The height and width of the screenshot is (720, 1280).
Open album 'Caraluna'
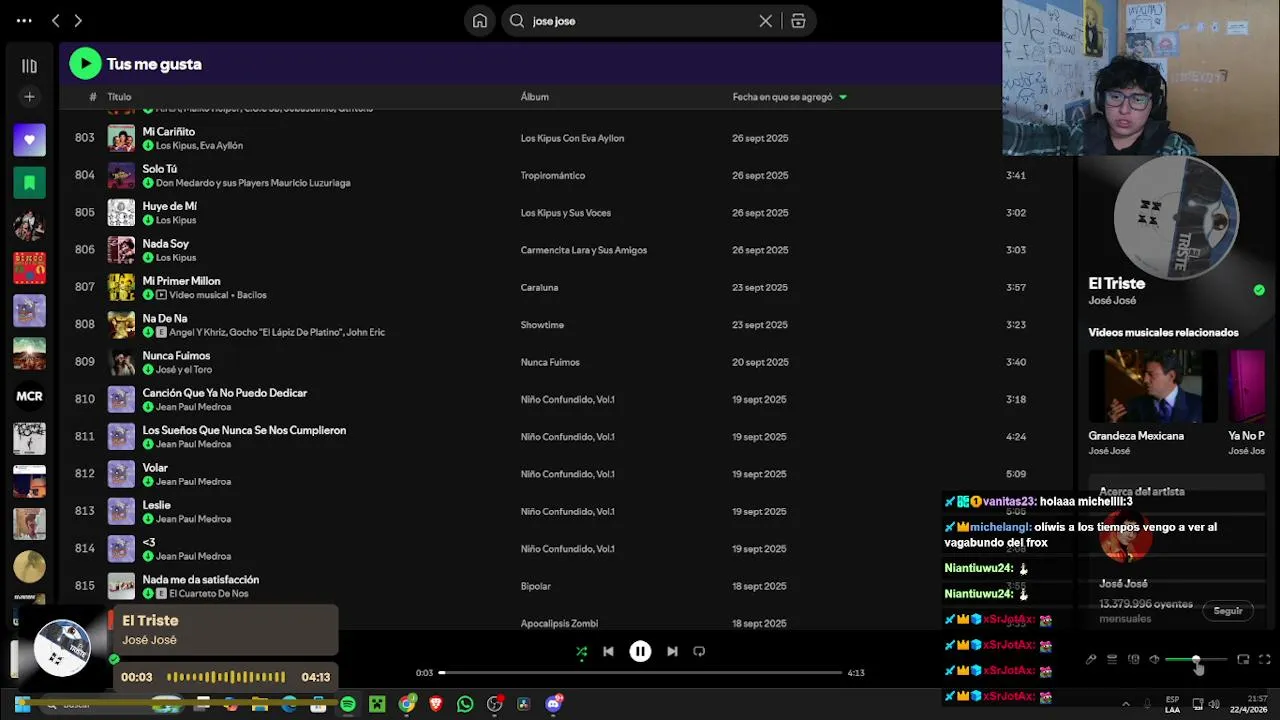click(x=539, y=287)
